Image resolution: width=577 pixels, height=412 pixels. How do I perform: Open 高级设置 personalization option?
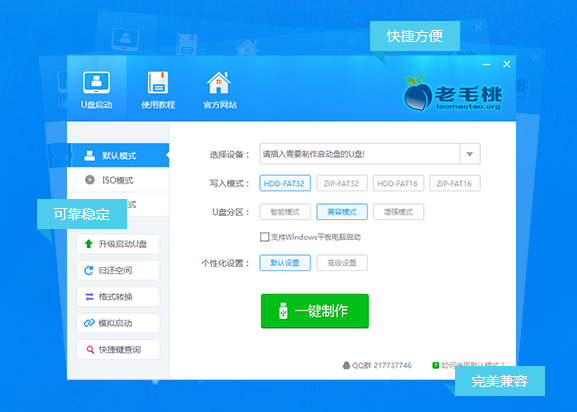(x=341, y=263)
